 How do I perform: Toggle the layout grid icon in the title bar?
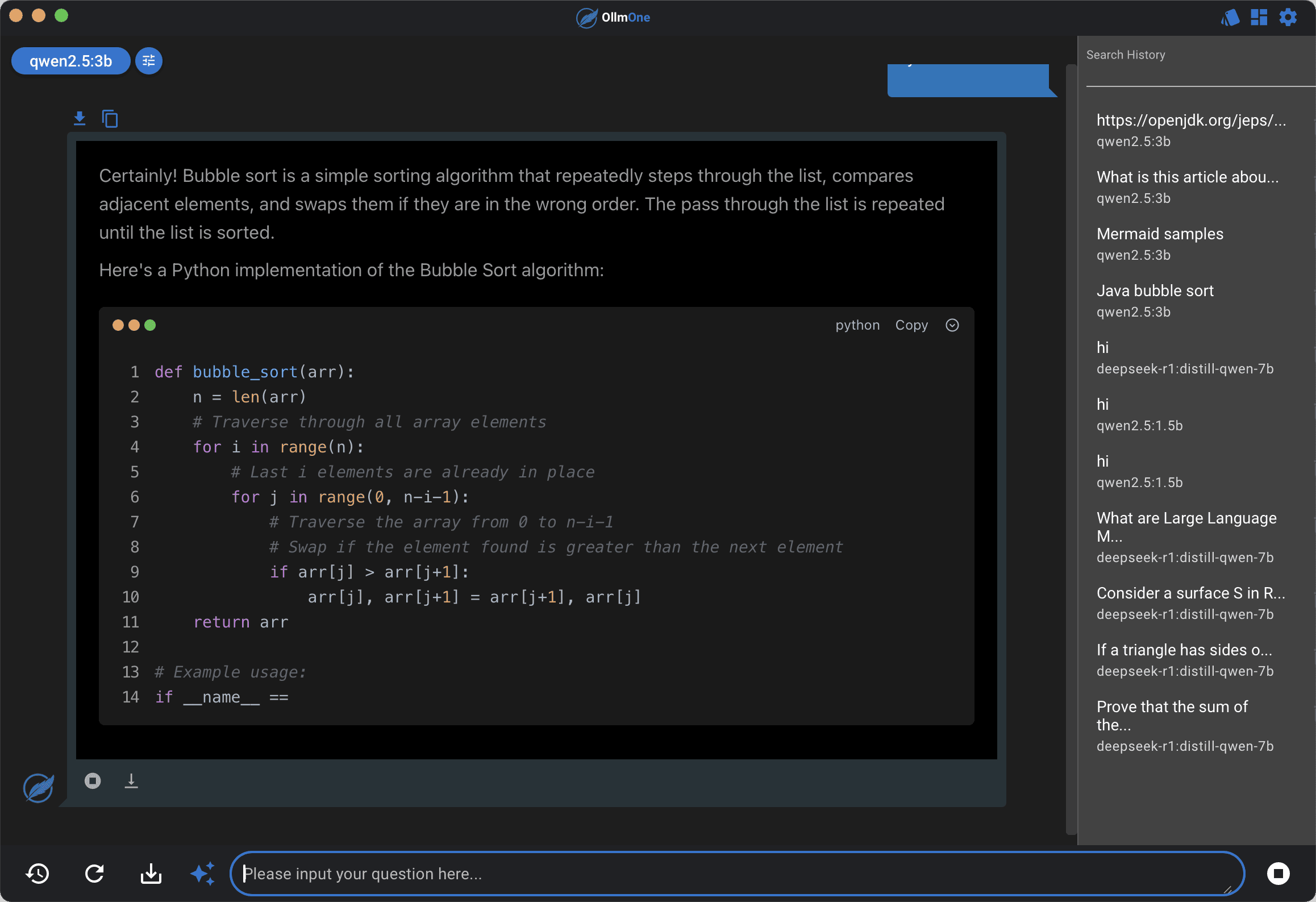pyautogui.click(x=1259, y=18)
